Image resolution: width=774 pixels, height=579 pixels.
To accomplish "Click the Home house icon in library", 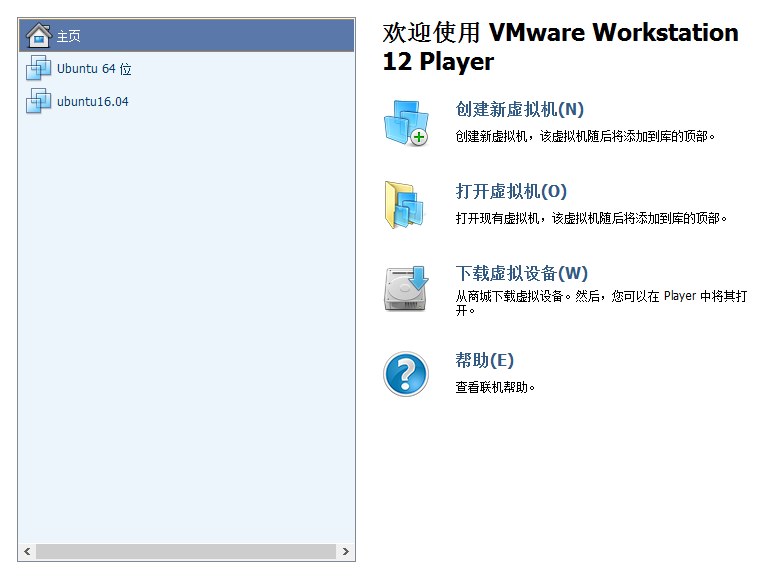I will [39, 36].
